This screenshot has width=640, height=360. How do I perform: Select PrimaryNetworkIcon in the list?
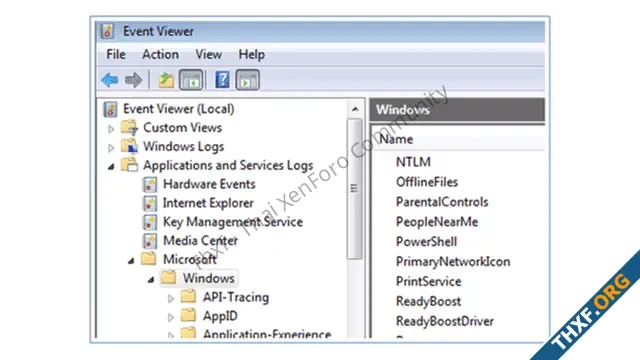(453, 262)
